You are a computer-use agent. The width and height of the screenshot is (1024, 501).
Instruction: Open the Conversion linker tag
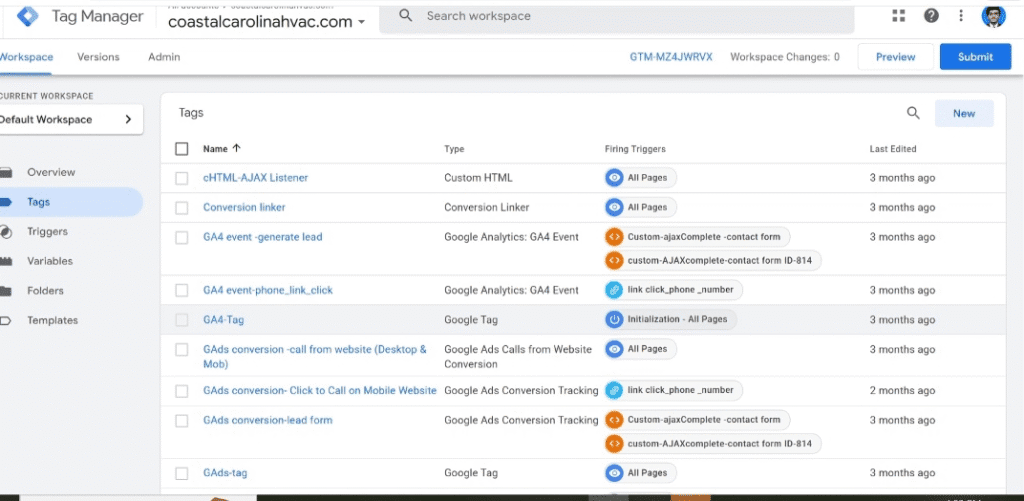244,207
